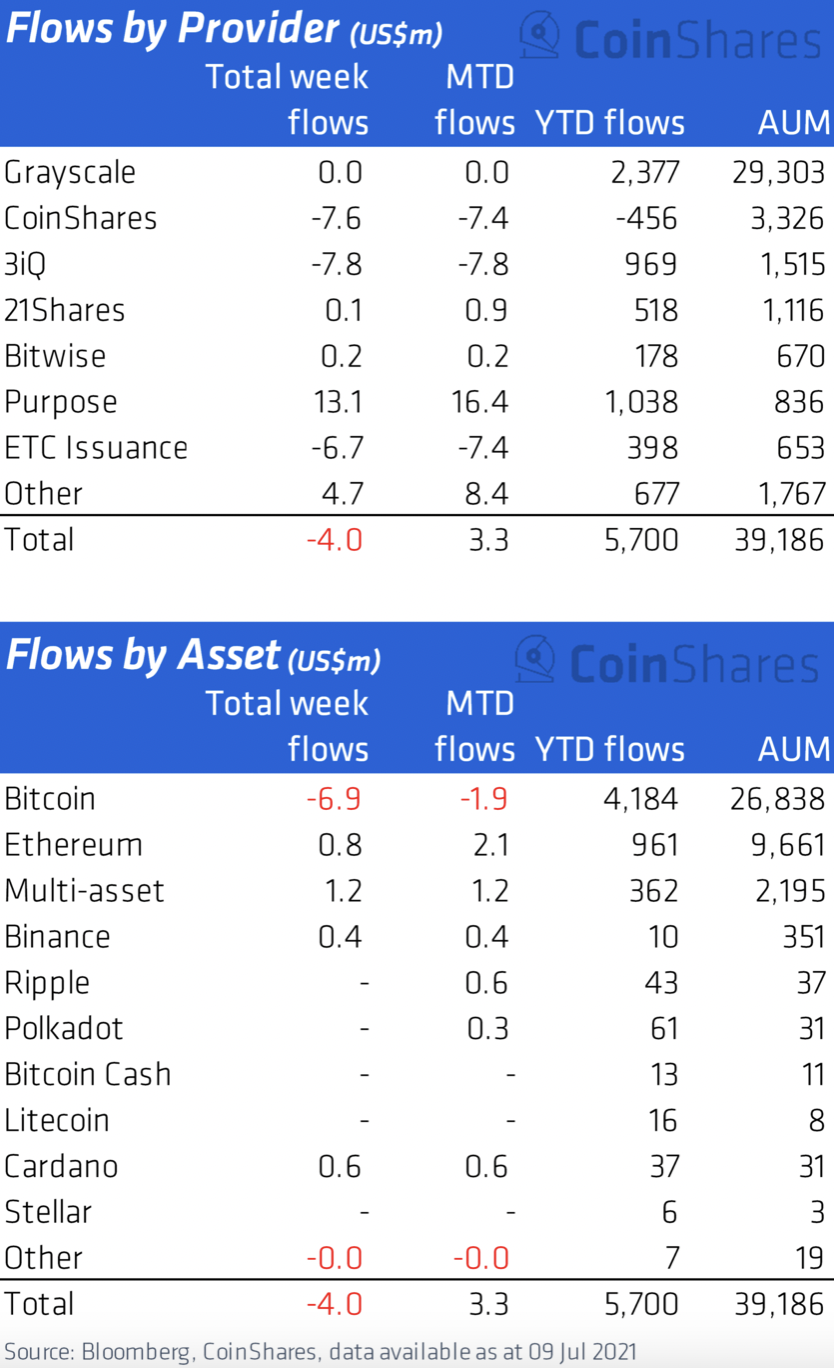
Task: Click YTD flows header in provider table
Action: click(x=610, y=123)
